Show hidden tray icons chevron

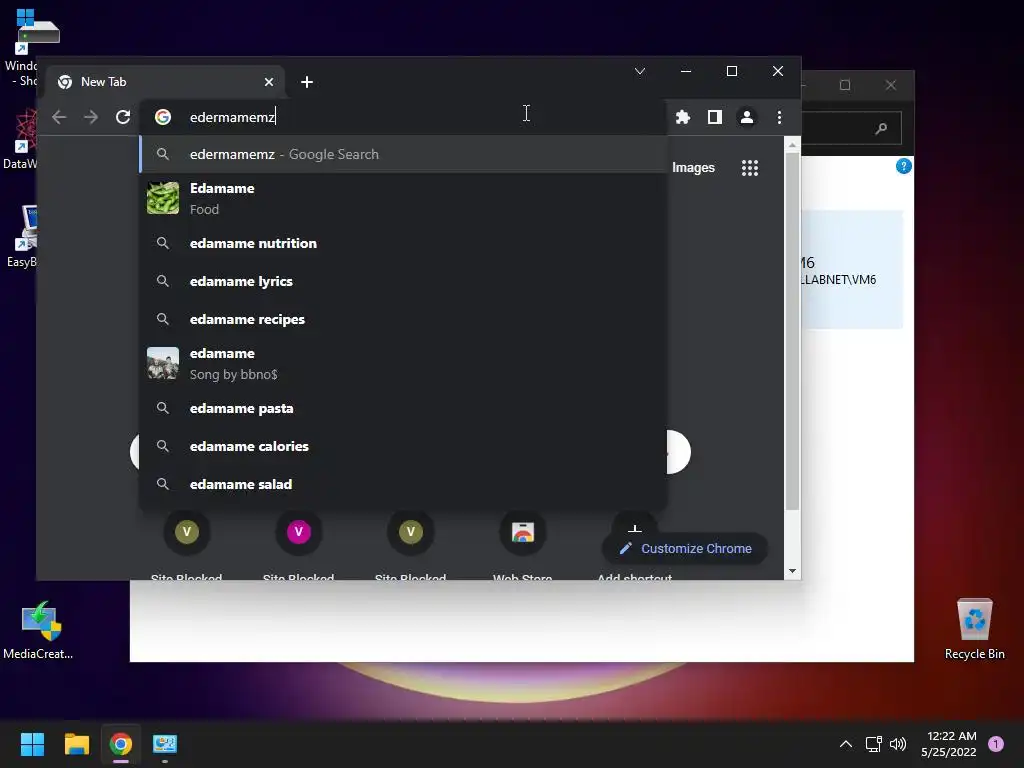(846, 744)
